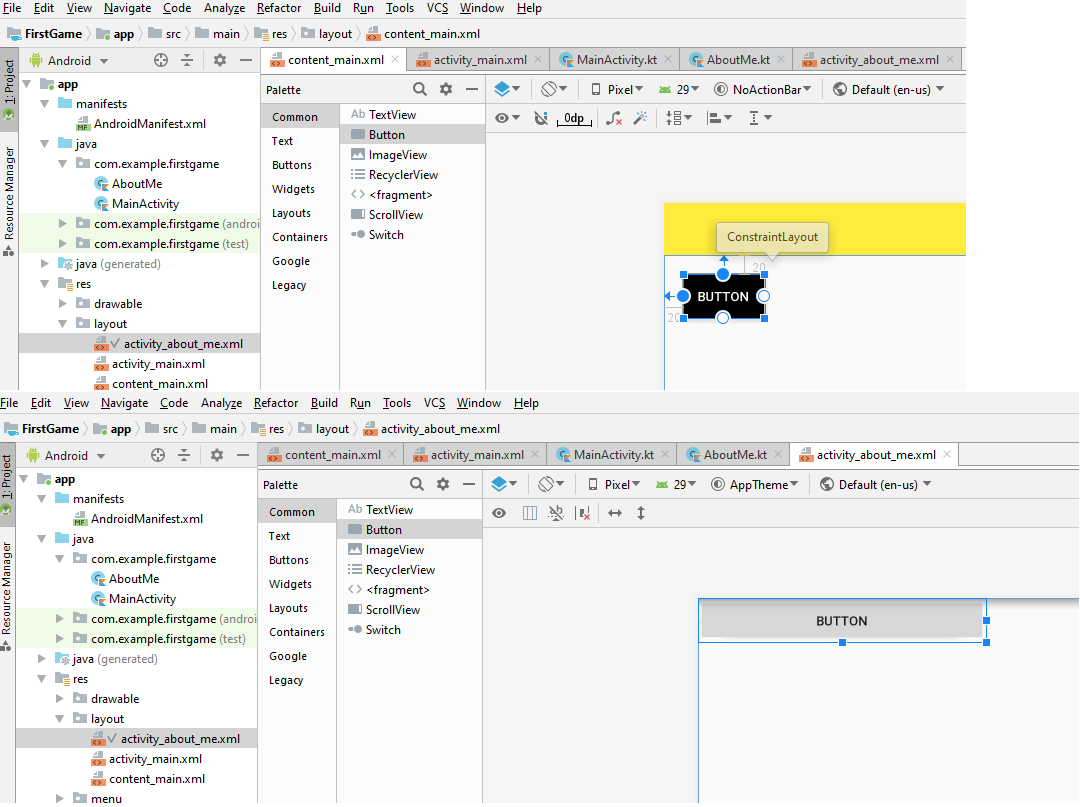Expand java (generated) in upper project tree
The image size is (1080, 807).
45,264
